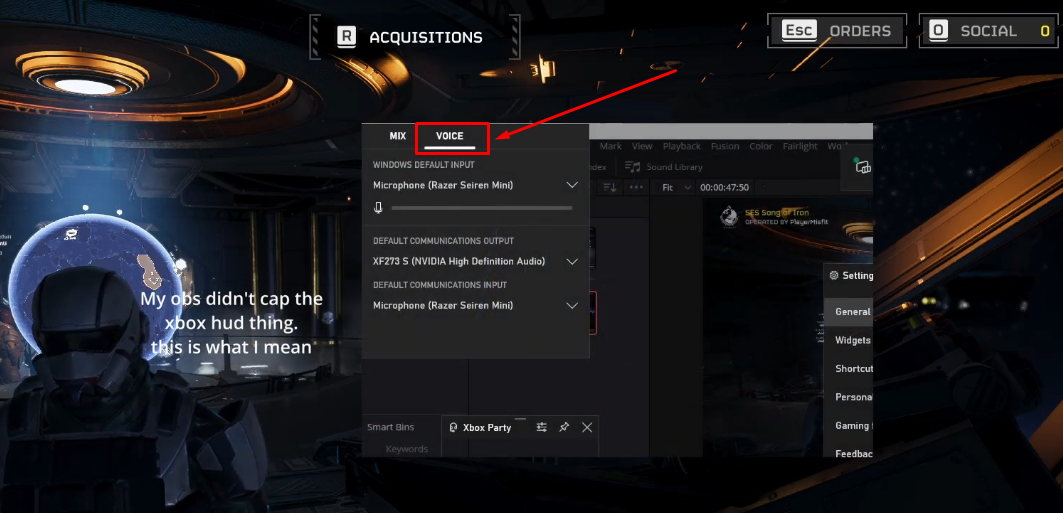Open the Default Communications Input microphone dropdown

[476, 306]
